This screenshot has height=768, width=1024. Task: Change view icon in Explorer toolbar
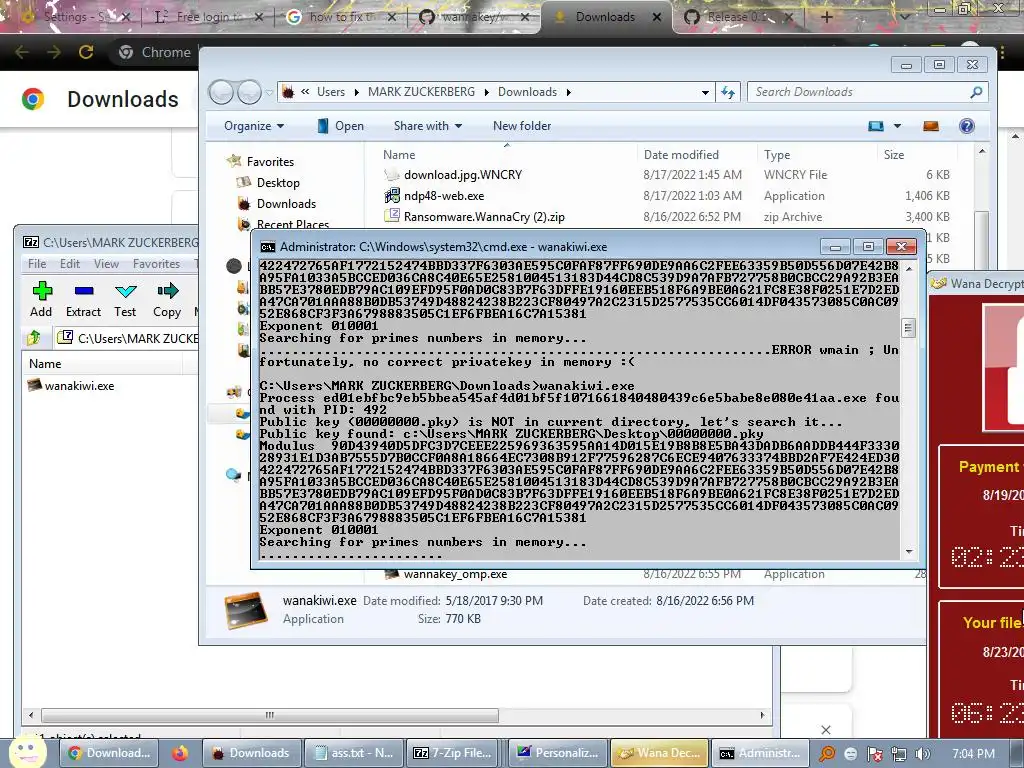876,126
